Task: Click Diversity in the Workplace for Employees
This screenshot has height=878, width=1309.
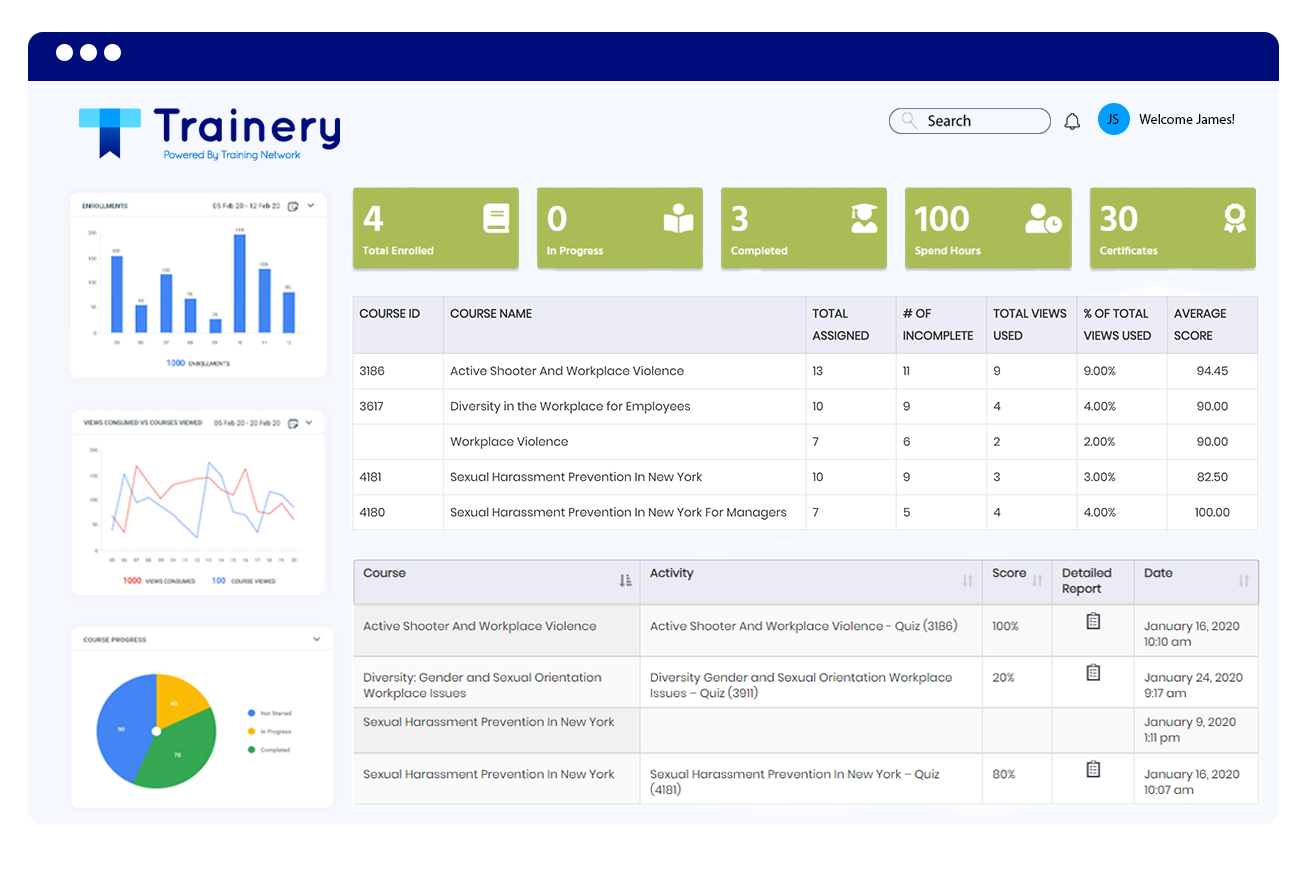Action: [570, 407]
